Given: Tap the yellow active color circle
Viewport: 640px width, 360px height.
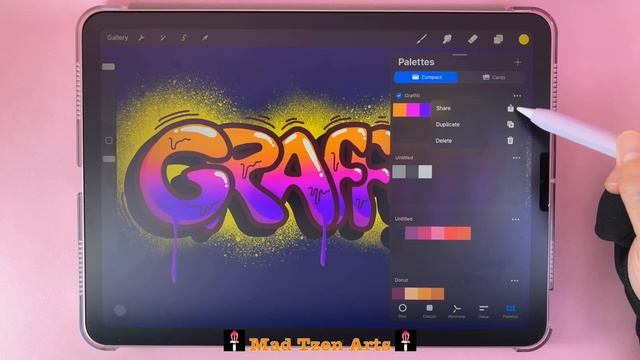Looking at the screenshot, I should (x=524, y=39).
